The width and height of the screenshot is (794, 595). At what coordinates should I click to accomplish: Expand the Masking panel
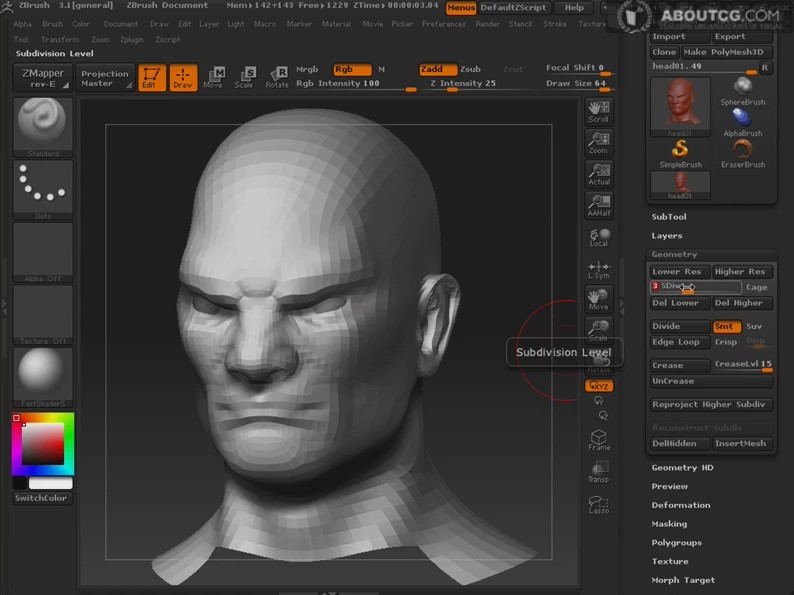pyautogui.click(x=669, y=524)
